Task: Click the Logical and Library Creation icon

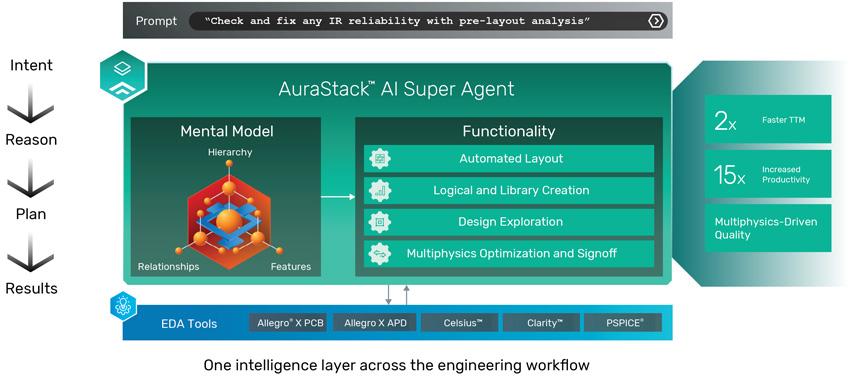Action: click(379, 190)
